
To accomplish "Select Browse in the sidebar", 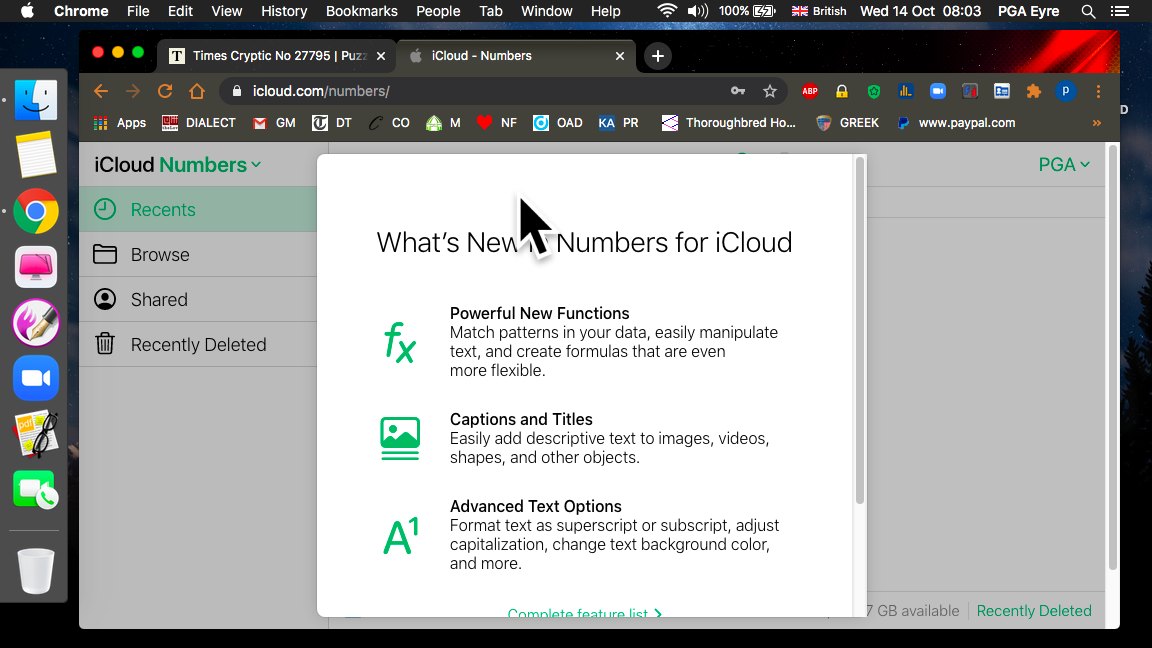I will point(198,255).
